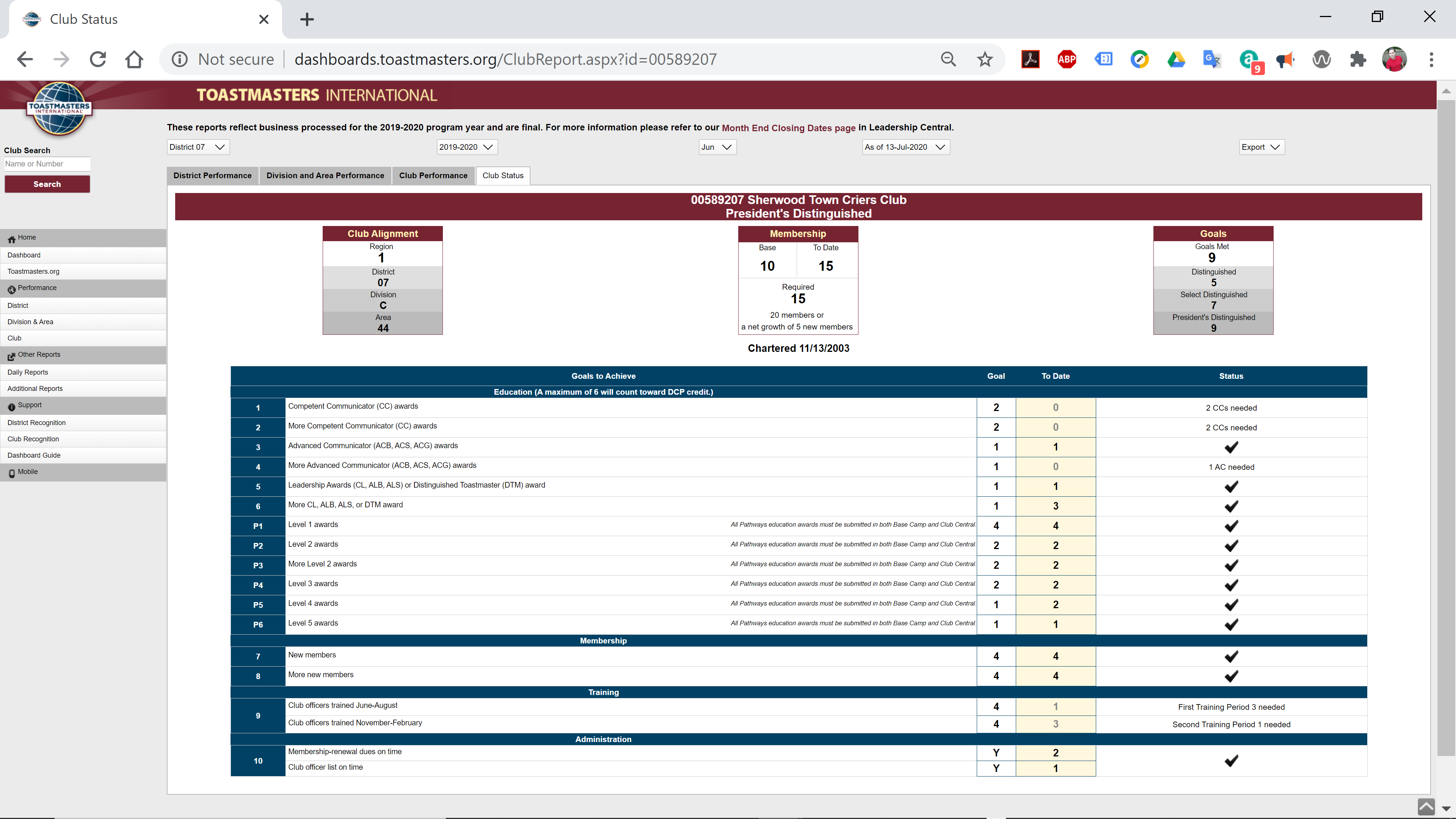Bookmark this page with star icon

(x=985, y=60)
